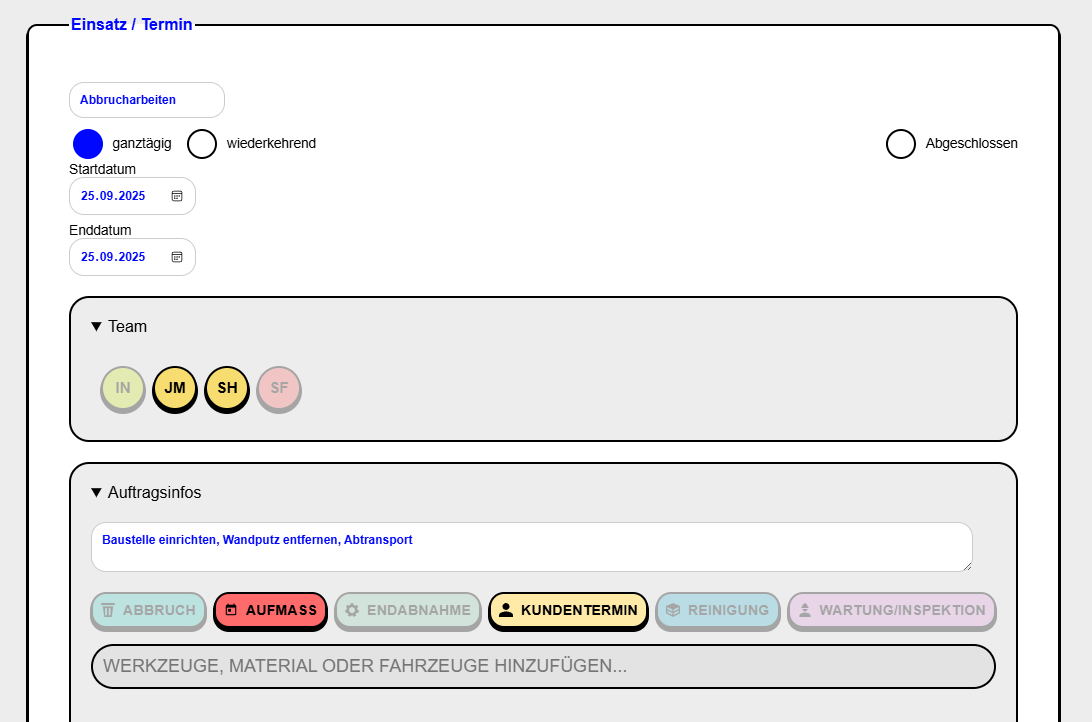
Task: Click the calendar icon on Aufmass chip
Action: pyautogui.click(x=231, y=610)
